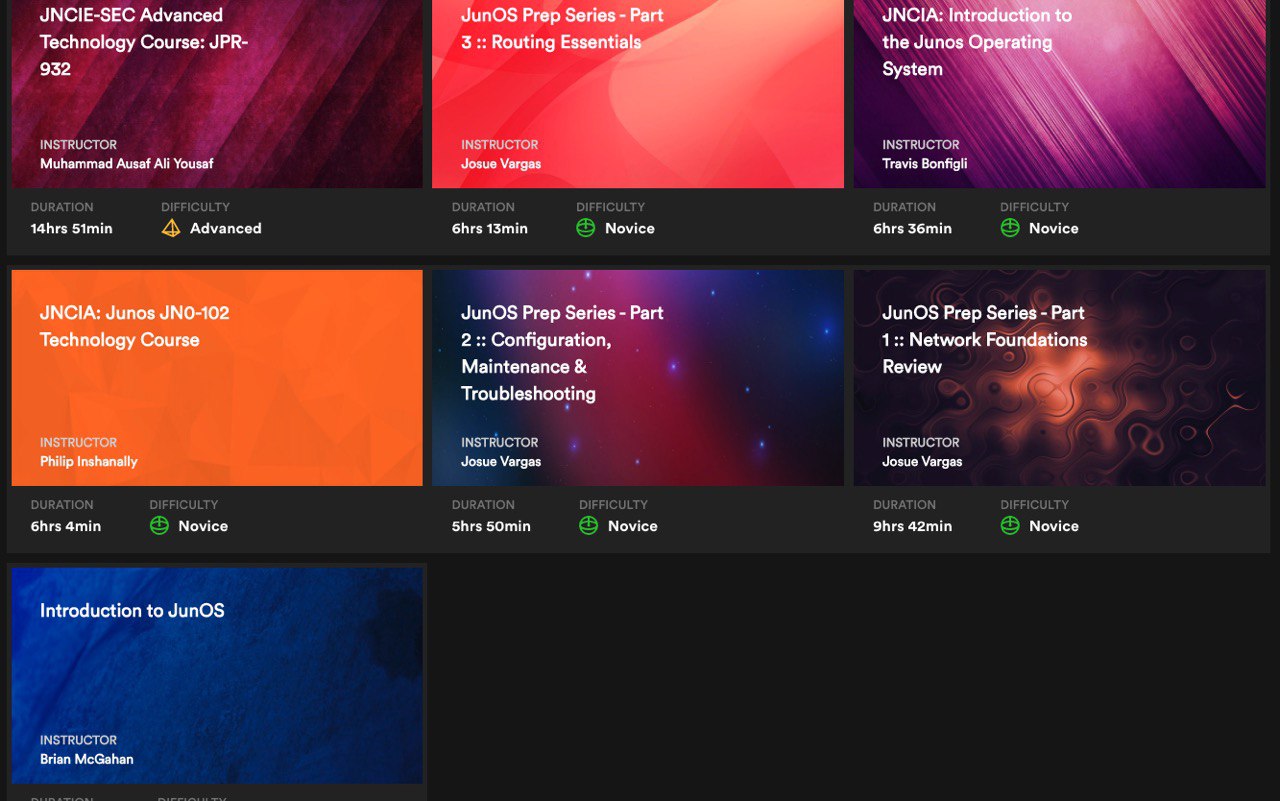The width and height of the screenshot is (1280, 801).
Task: Click Novice icon on Network Foundations Review card
Action: tap(1010, 526)
